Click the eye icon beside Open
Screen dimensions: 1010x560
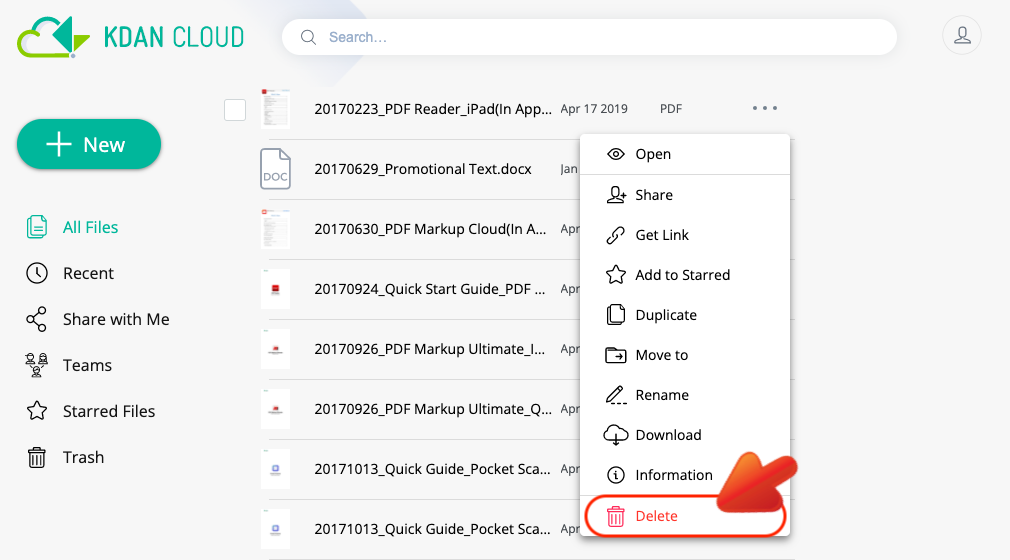pos(616,154)
